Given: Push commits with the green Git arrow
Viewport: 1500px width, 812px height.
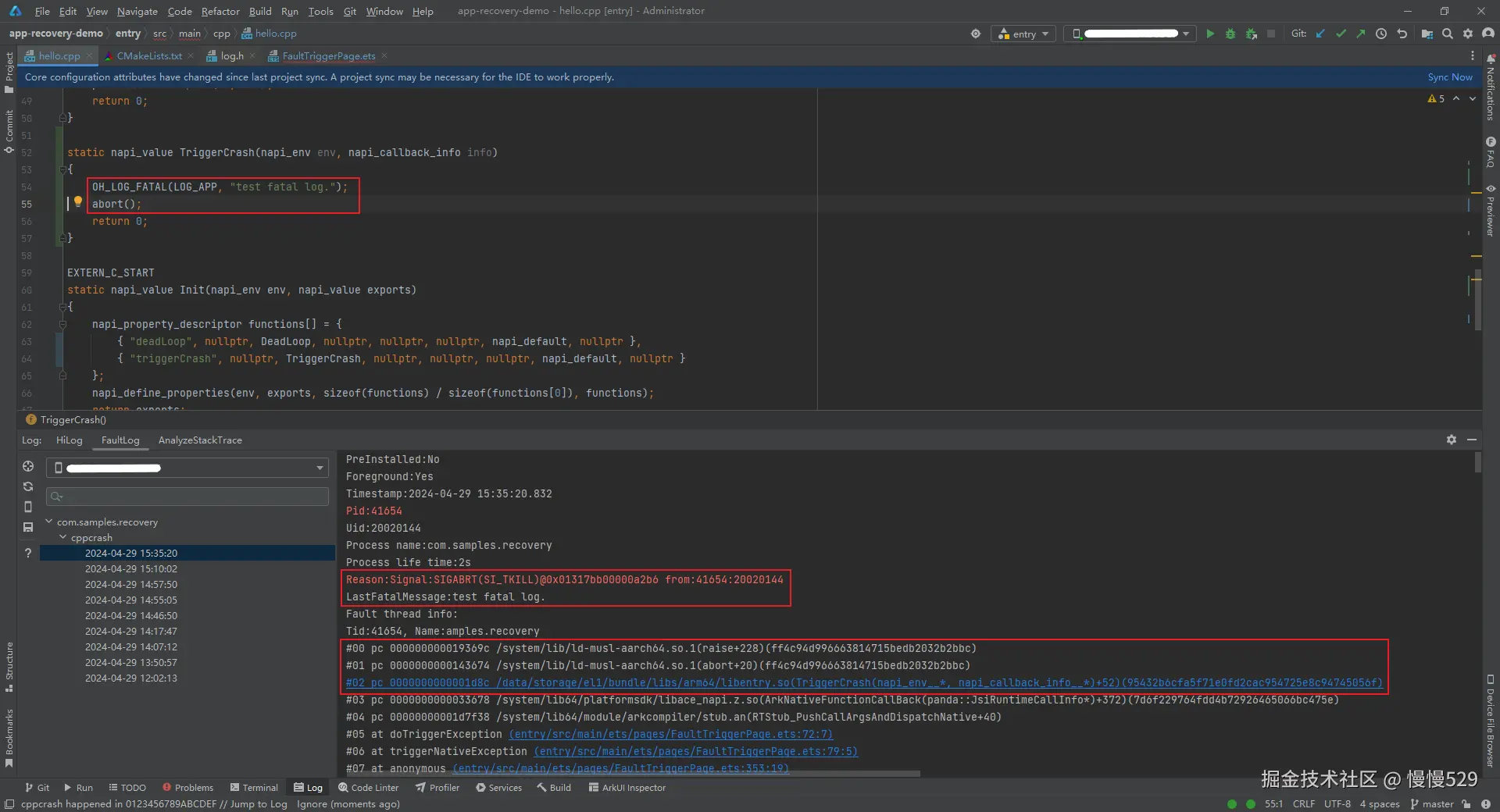Looking at the screenshot, I should [x=1360, y=34].
